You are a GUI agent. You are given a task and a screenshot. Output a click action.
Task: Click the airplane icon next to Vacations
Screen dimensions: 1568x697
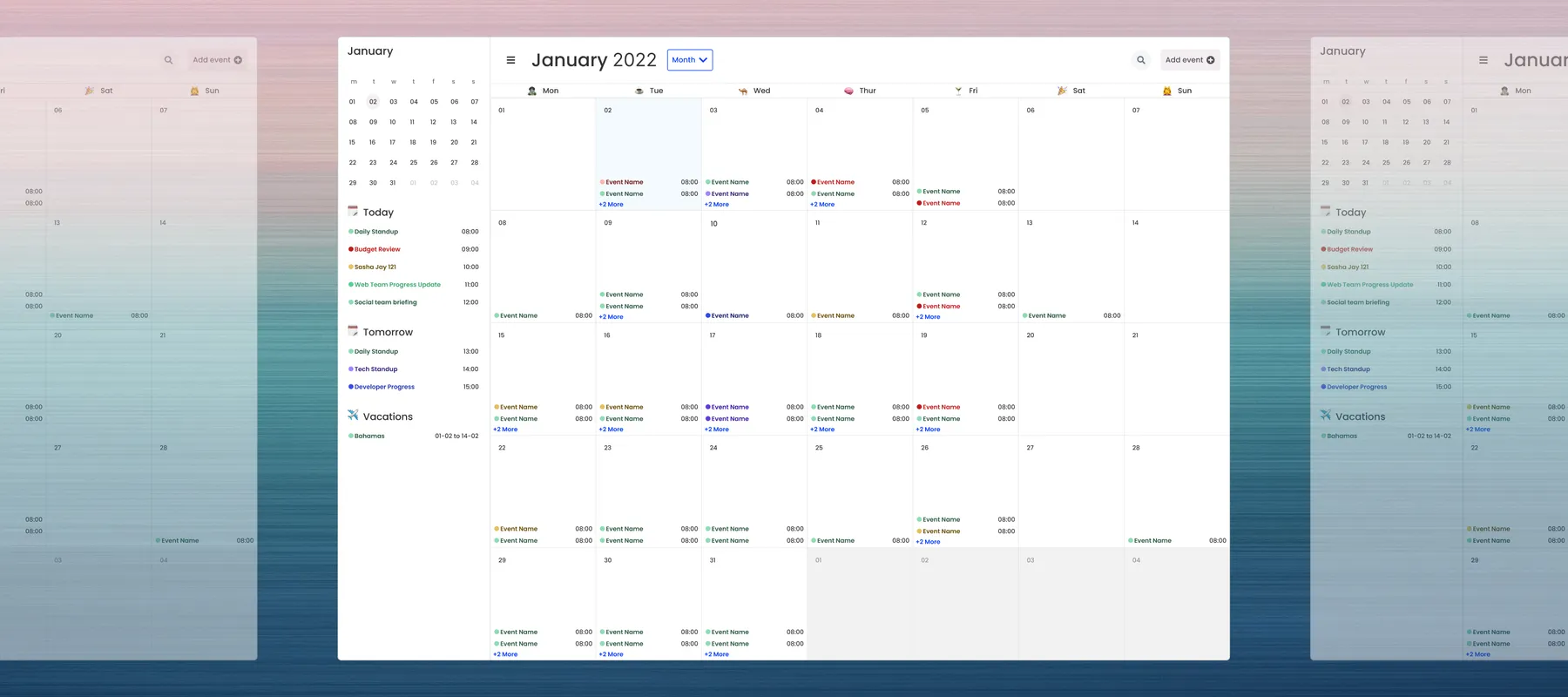353,416
